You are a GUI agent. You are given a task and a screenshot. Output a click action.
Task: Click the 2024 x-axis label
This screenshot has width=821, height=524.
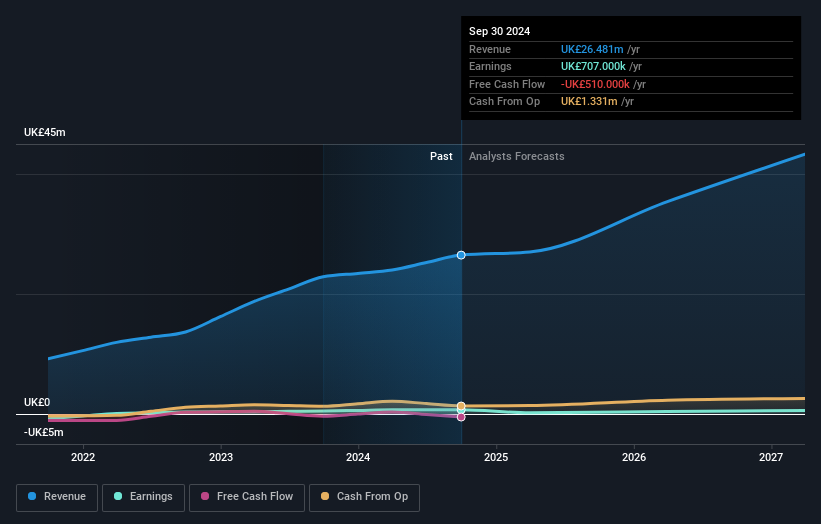(358, 457)
